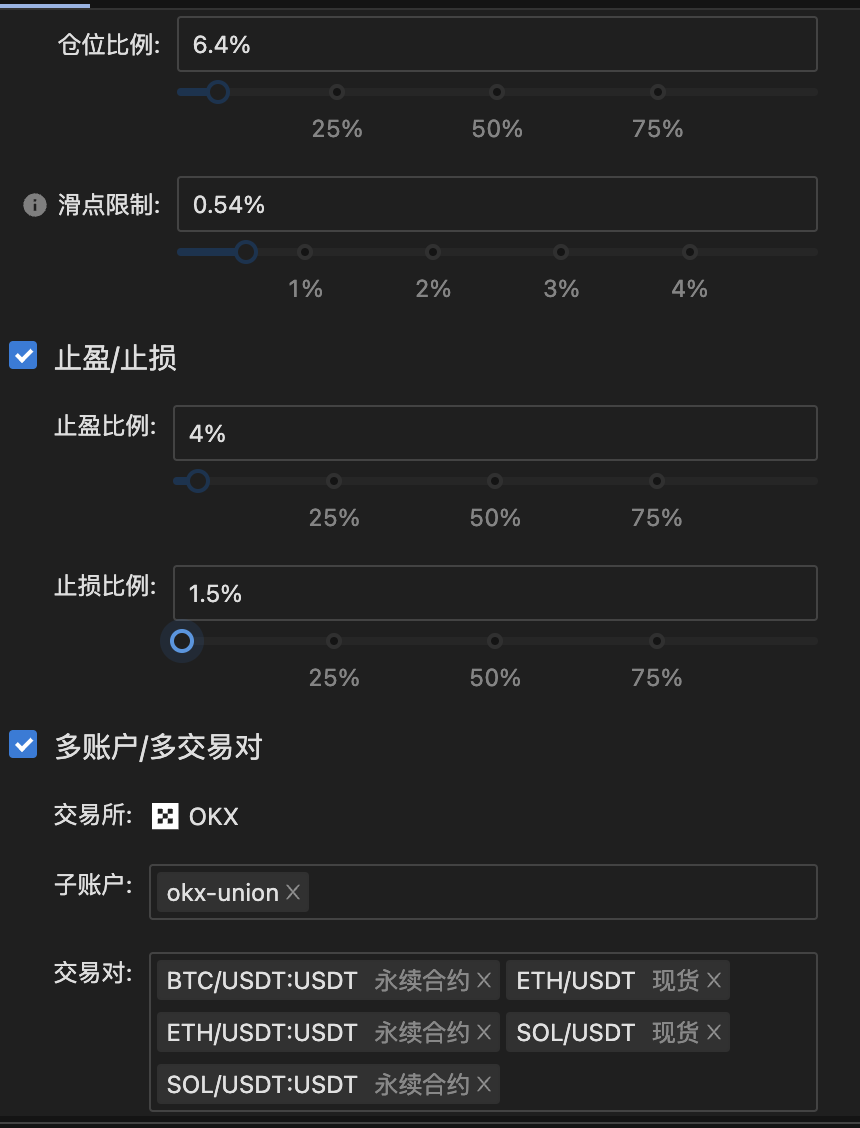Remove BTC/USDT:USDT 永续合约 trading pair

[484, 980]
